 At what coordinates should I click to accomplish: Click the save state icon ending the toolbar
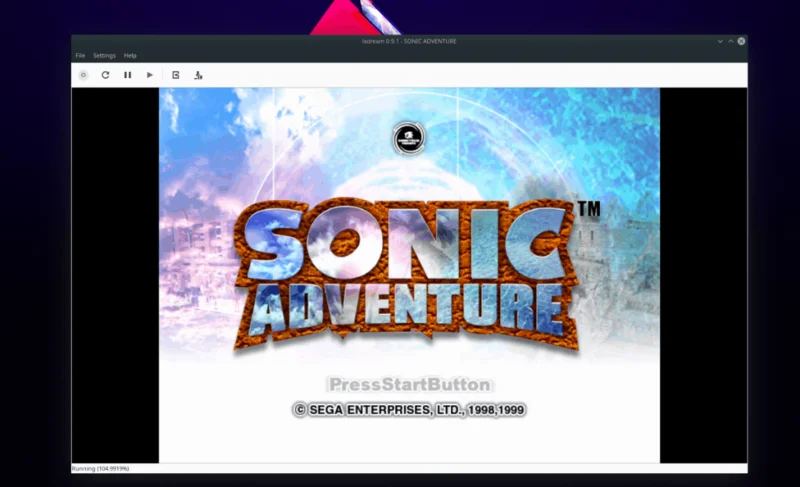198,75
